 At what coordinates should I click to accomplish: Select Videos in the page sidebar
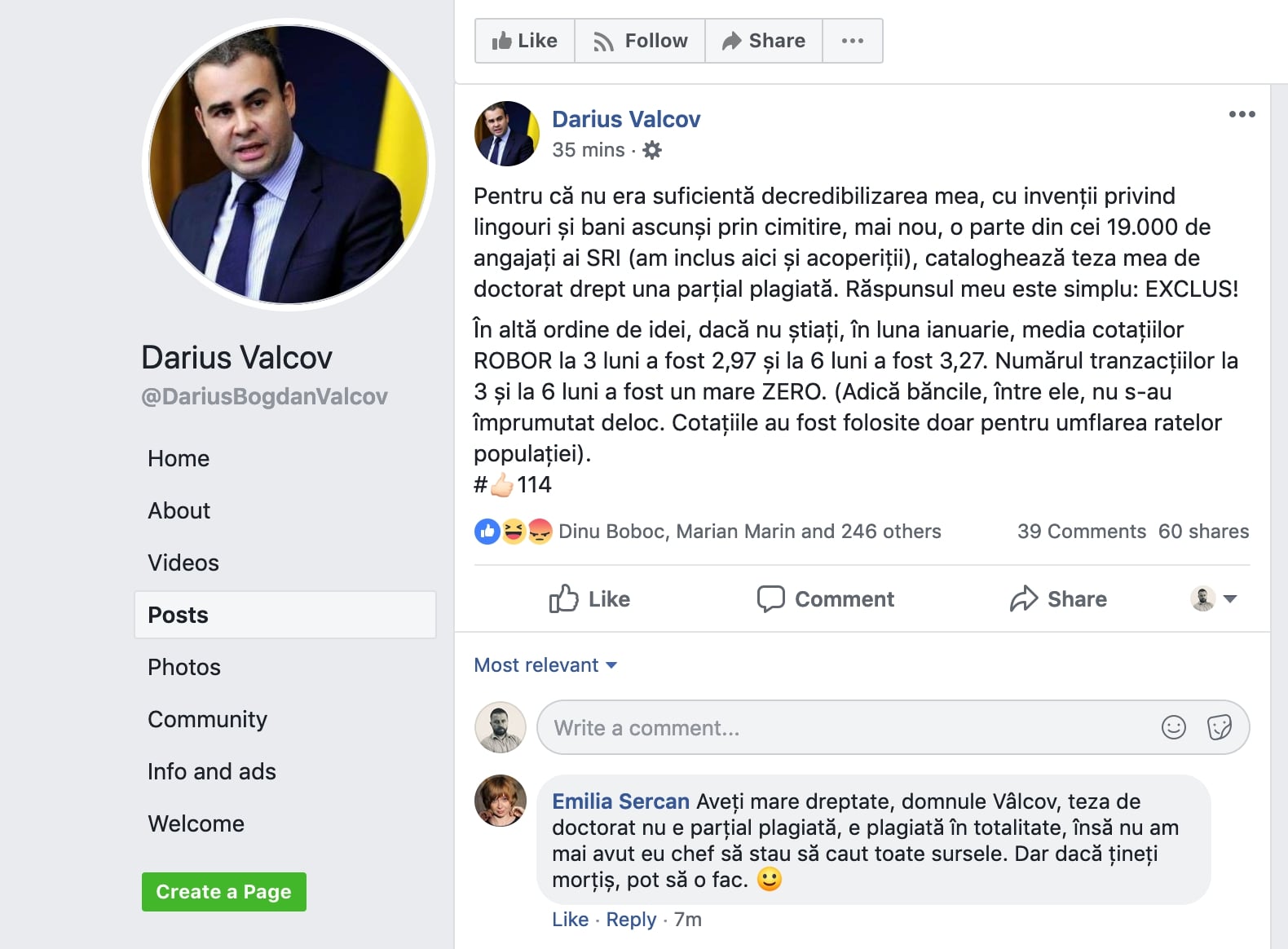click(x=183, y=563)
